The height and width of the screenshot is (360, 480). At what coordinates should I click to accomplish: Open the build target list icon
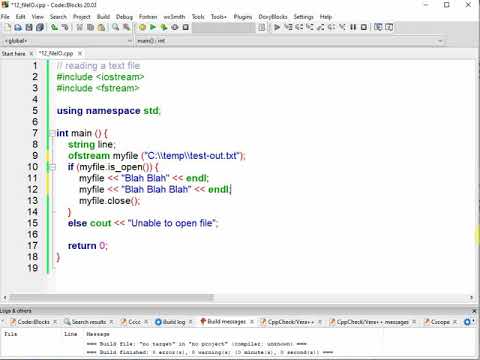click(262, 27)
